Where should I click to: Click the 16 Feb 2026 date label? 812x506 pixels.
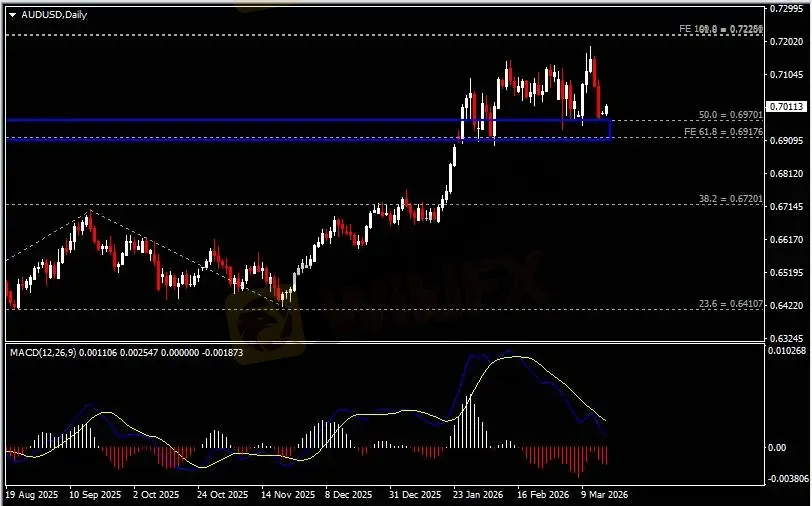pos(543,495)
